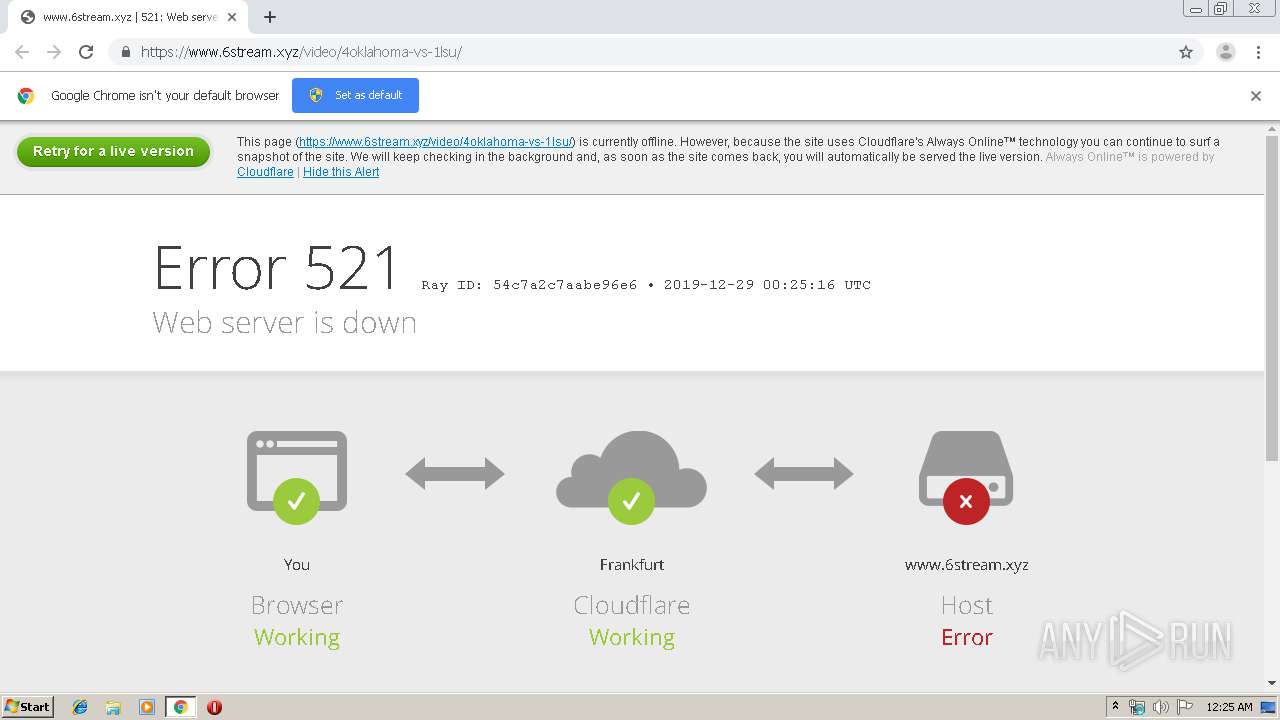The image size is (1280, 720).
Task: Click the padlock site info icon
Action: [x=125, y=52]
